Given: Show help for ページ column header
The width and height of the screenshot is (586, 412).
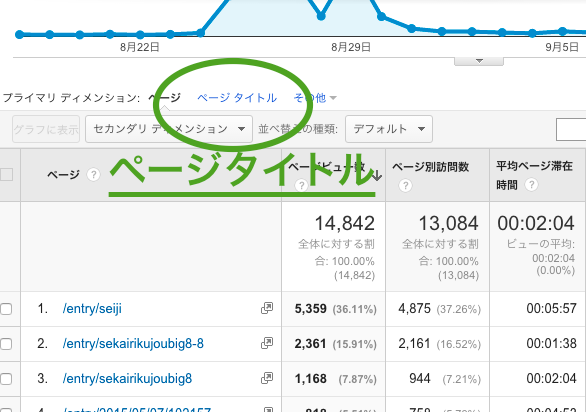Looking at the screenshot, I should [x=93, y=175].
